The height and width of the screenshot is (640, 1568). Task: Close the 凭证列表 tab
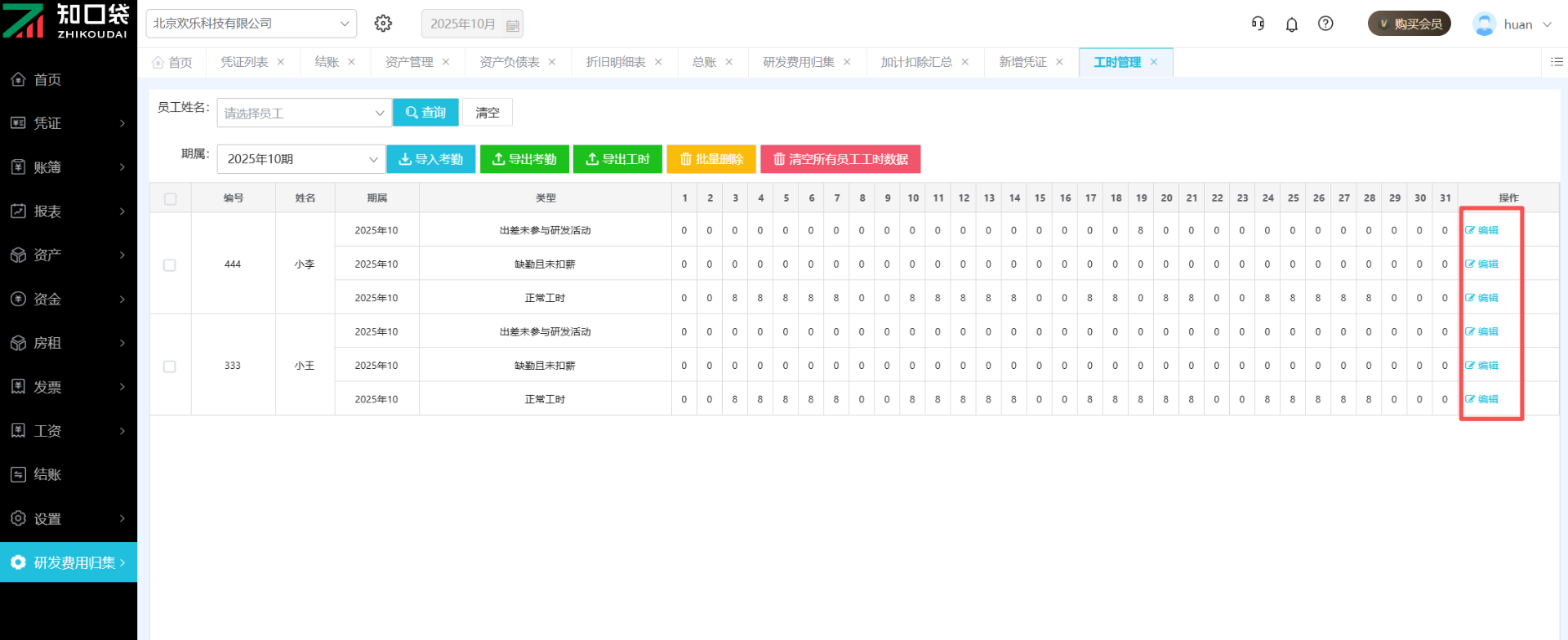(281, 62)
